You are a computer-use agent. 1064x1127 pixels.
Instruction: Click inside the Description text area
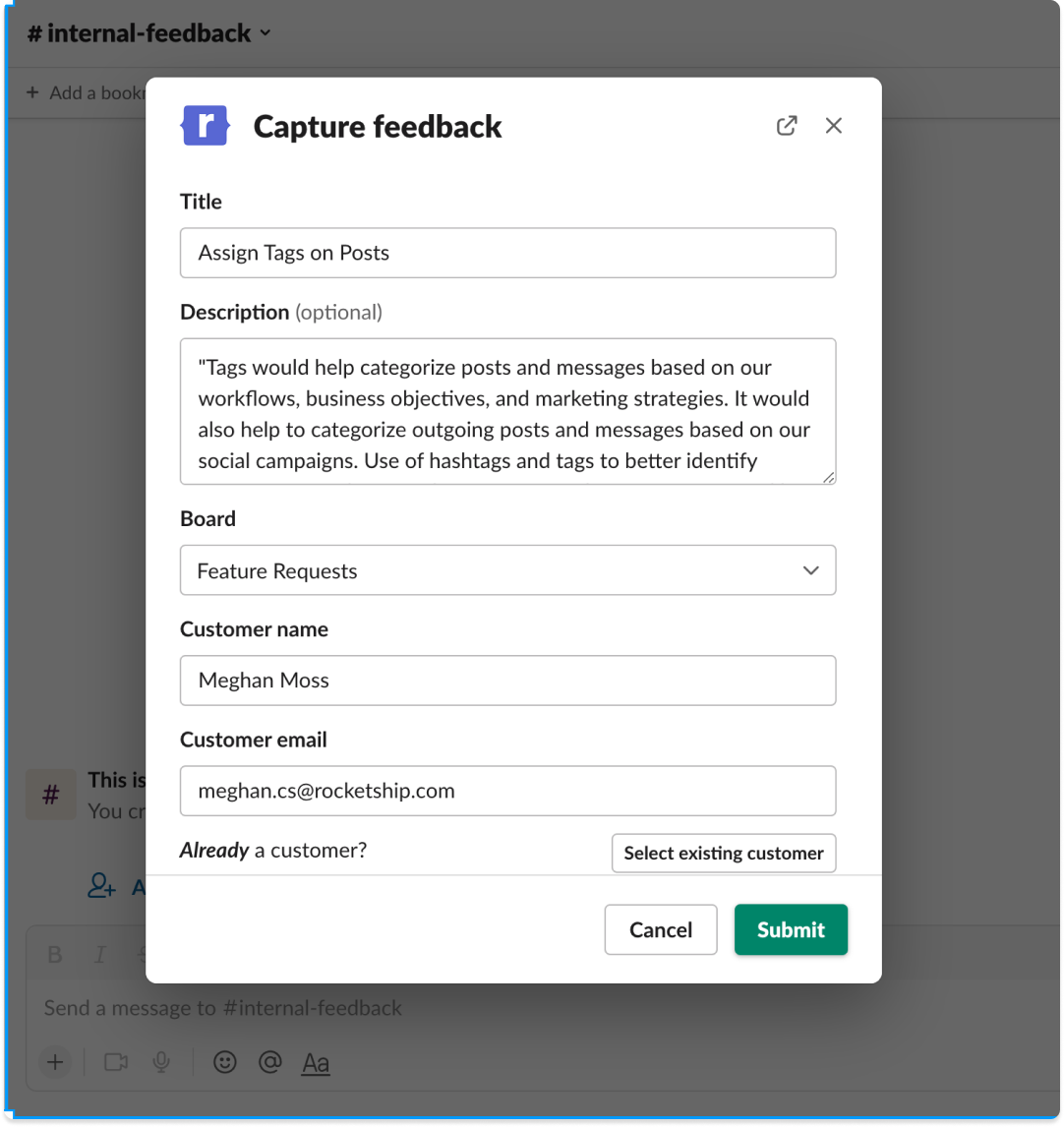(507, 412)
